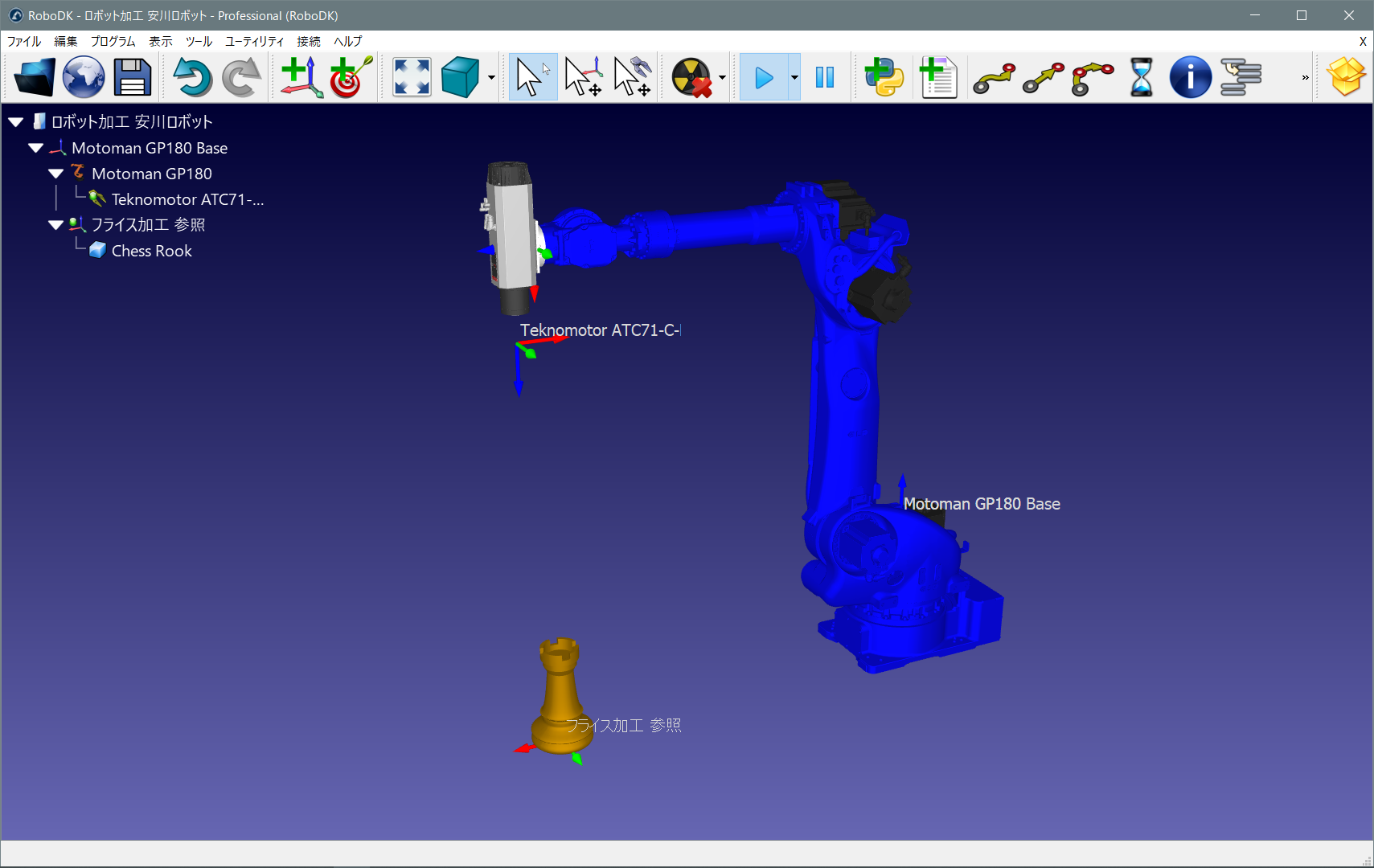Add a new robot program
The width and height of the screenshot is (1374, 868).
(938, 78)
